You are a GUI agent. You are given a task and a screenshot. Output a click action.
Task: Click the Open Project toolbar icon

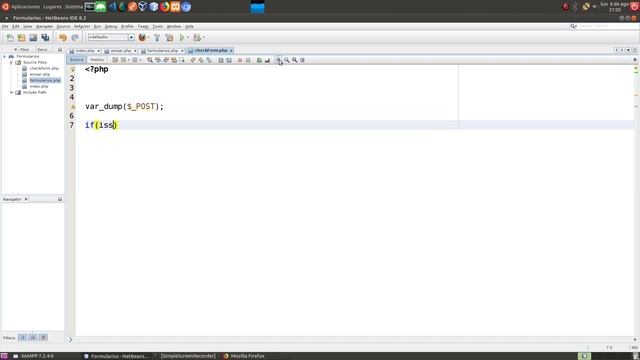(33, 38)
